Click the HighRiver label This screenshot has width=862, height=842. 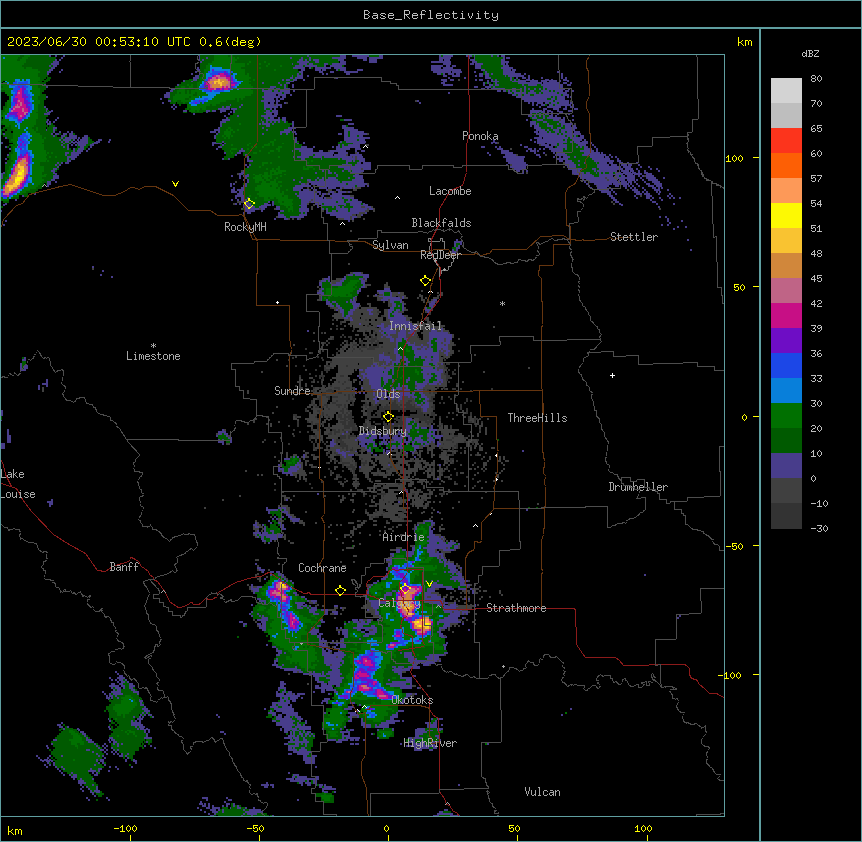coord(430,743)
